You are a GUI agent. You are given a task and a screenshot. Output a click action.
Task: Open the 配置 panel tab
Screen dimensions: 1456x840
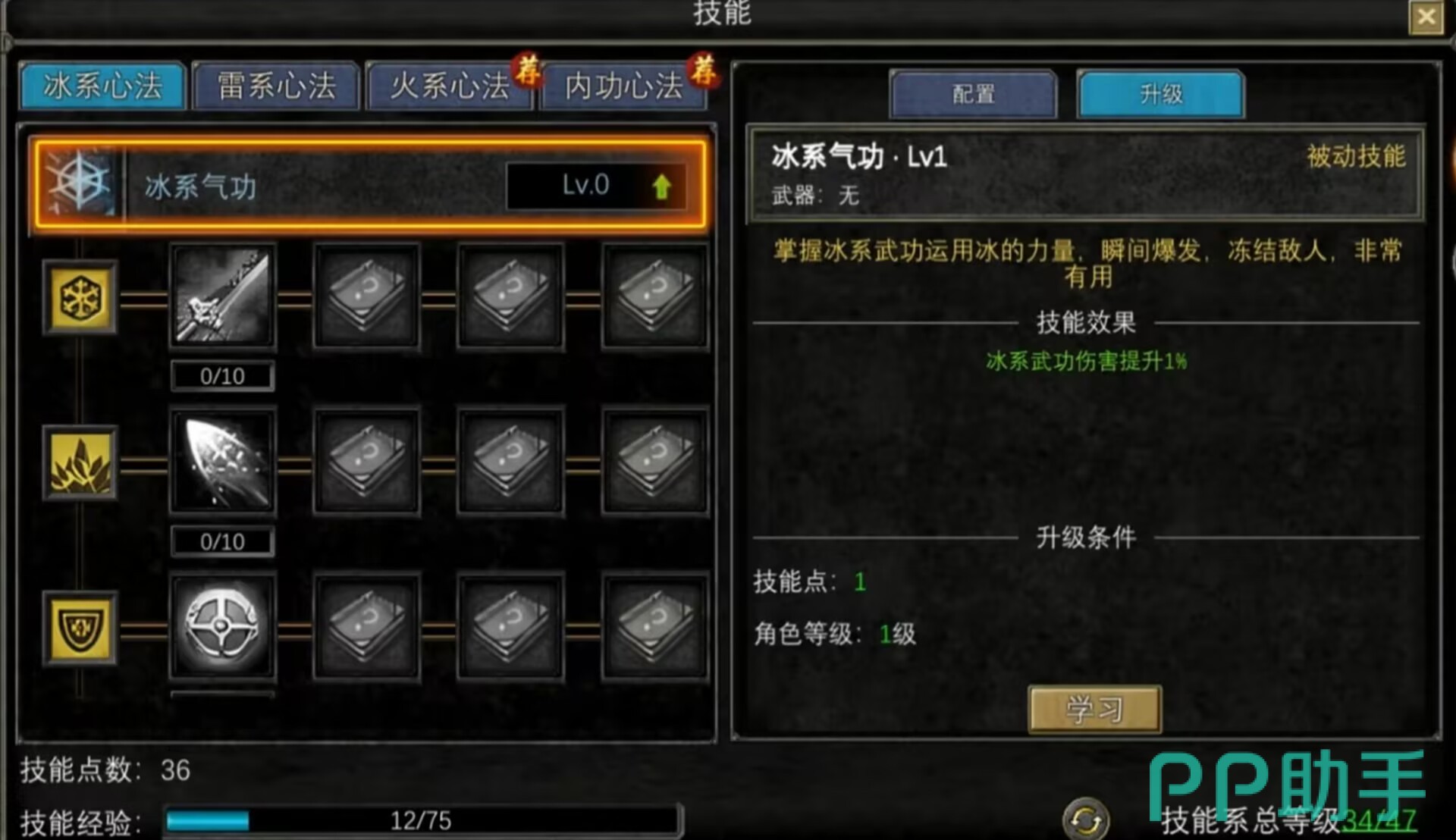coord(974,94)
